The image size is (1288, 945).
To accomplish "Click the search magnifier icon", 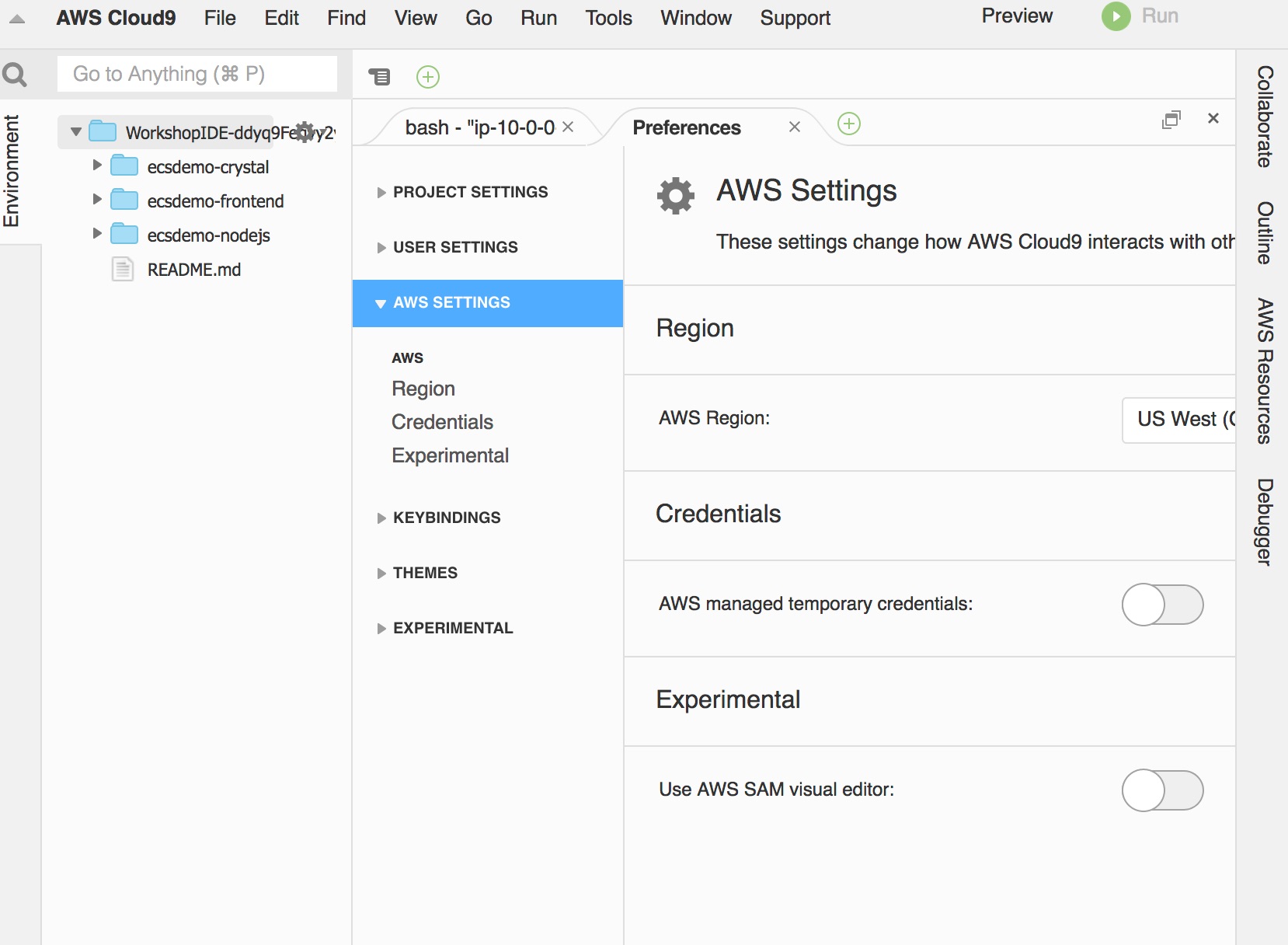I will tap(16, 74).
